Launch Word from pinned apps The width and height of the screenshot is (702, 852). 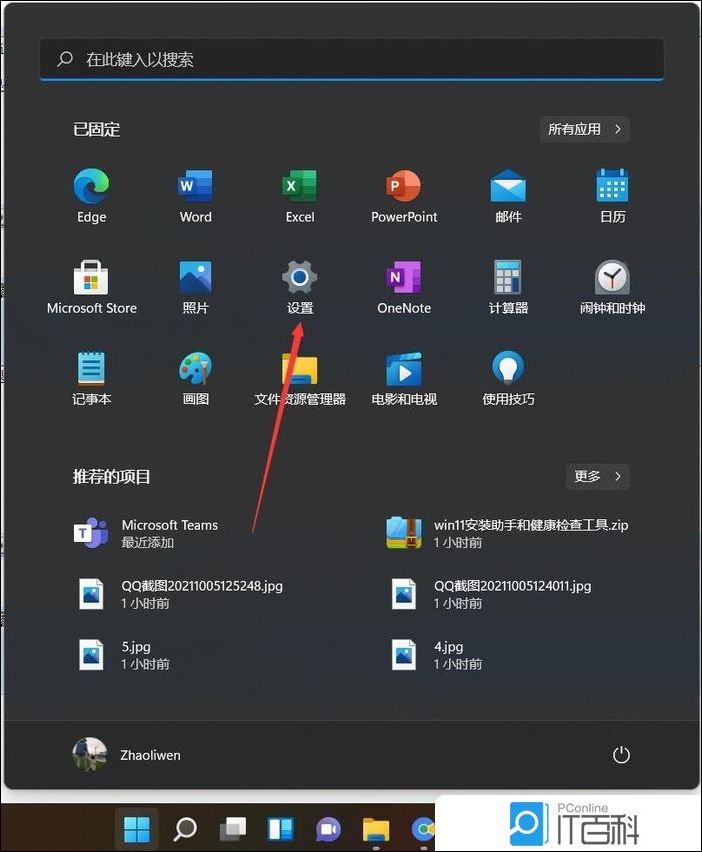coord(196,196)
